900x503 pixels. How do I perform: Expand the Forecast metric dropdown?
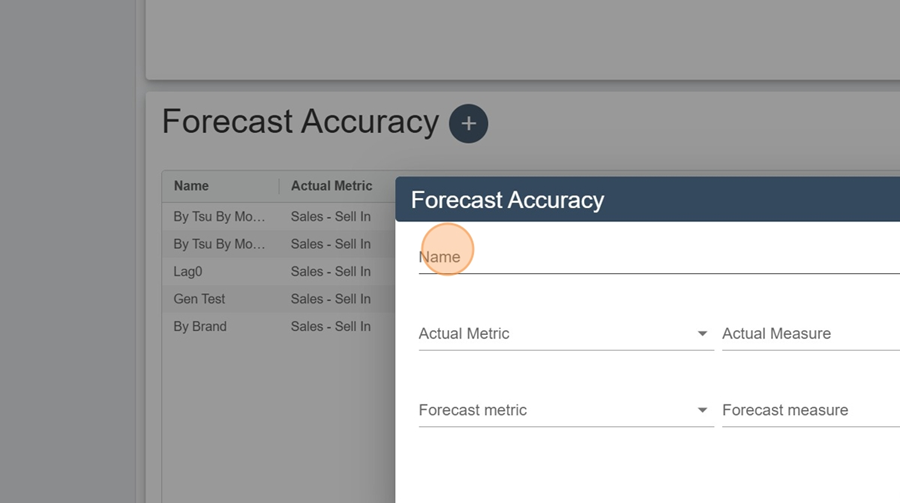tap(566, 410)
